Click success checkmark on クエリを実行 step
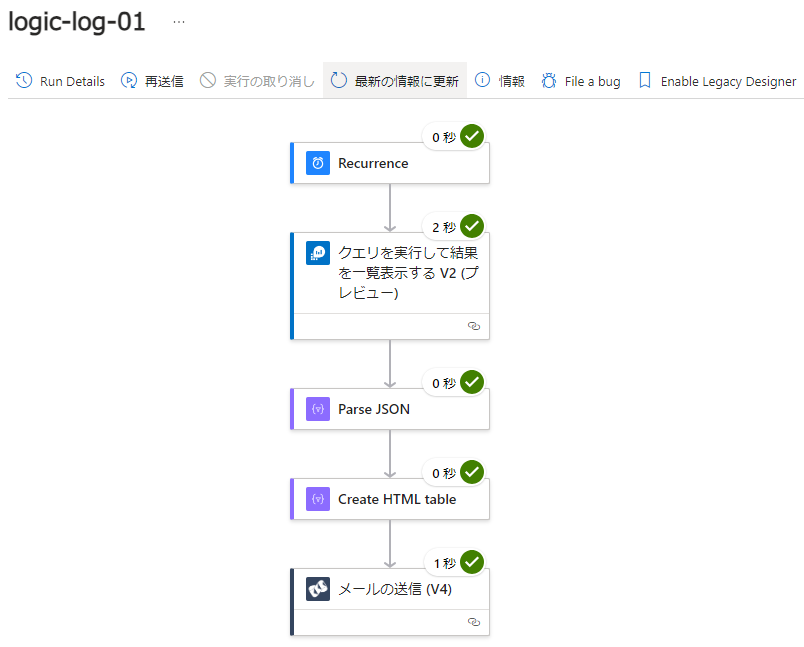Image resolution: width=804 pixels, height=647 pixels. point(472,226)
